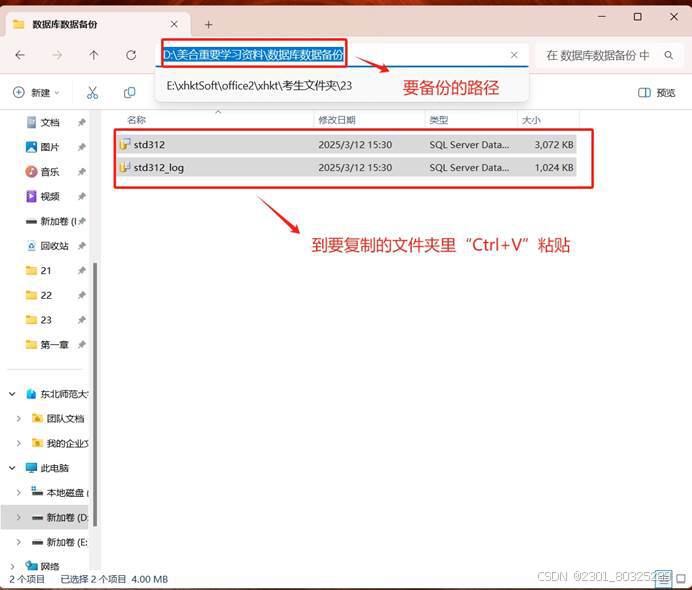The width and height of the screenshot is (692, 590).
Task: Open the 新建 (New) menu
Action: click(x=36, y=93)
